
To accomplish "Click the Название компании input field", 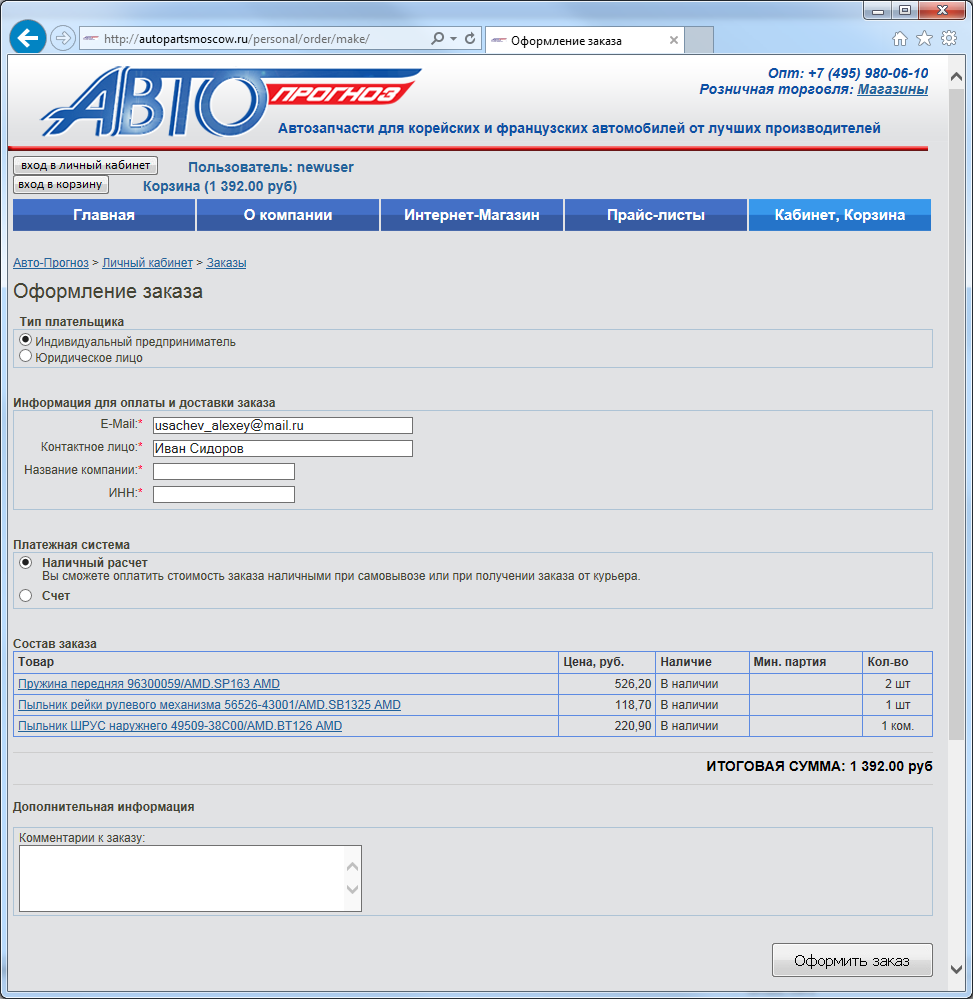I will [x=224, y=471].
